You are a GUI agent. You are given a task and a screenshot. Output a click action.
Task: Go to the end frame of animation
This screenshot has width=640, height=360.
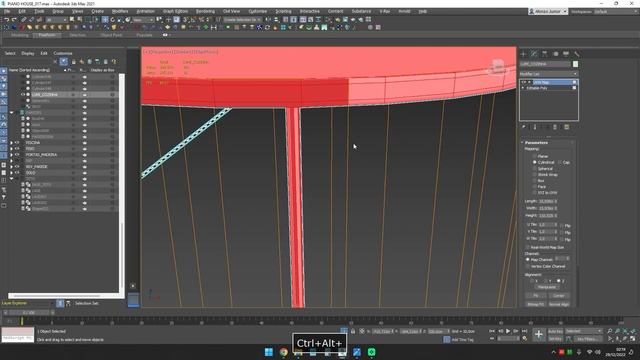click(524, 331)
